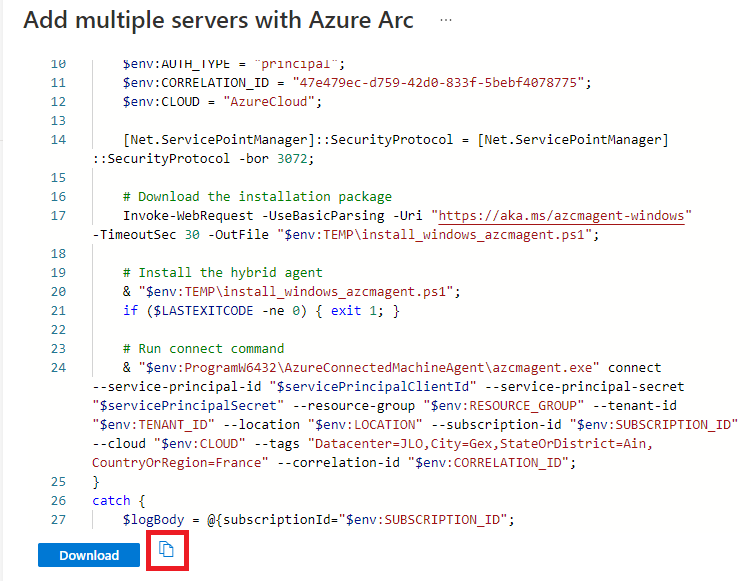Click the '$logBody' variable on line 27

pyautogui.click(x=153, y=519)
